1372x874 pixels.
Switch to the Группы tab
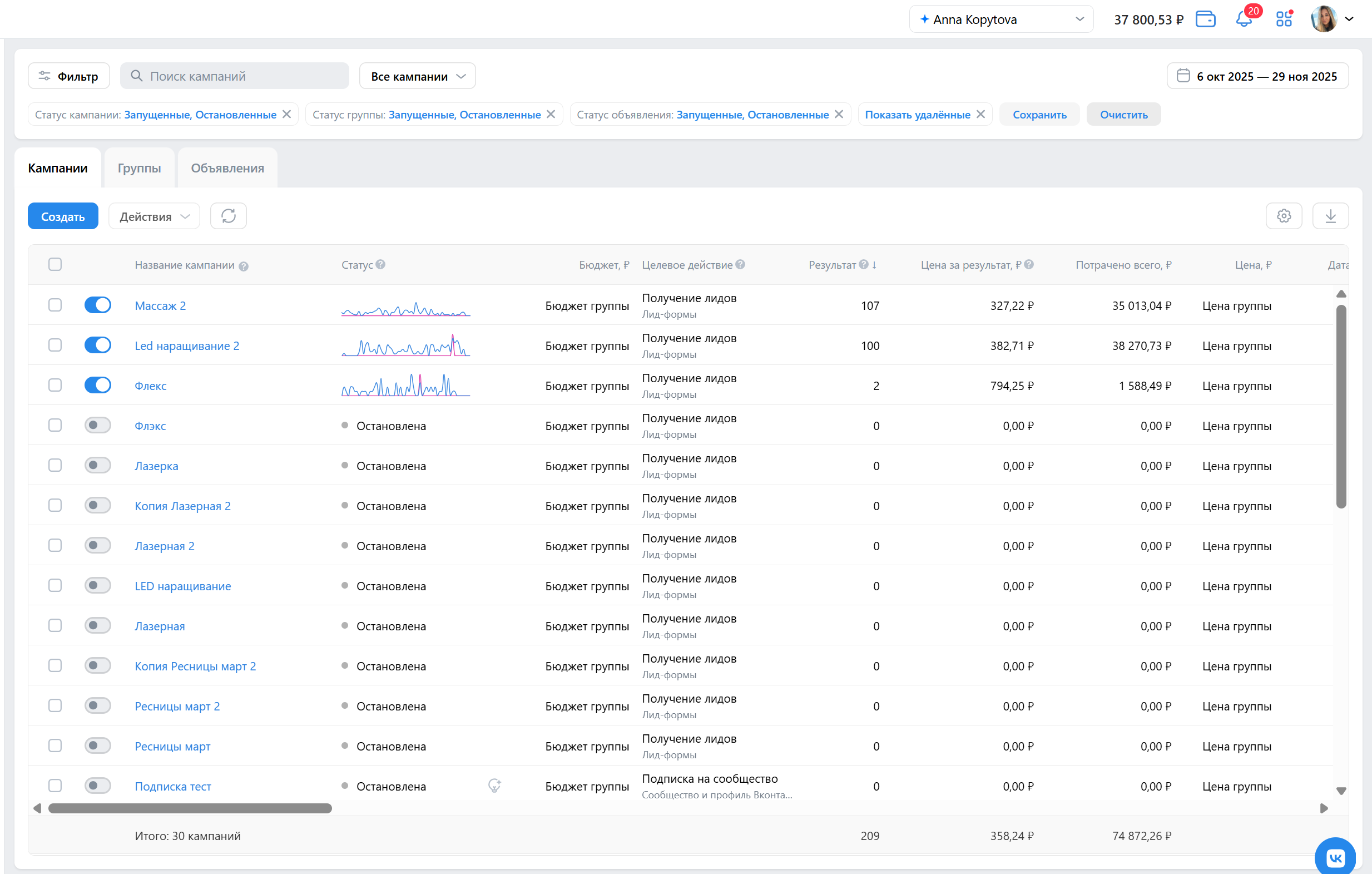[x=139, y=168]
